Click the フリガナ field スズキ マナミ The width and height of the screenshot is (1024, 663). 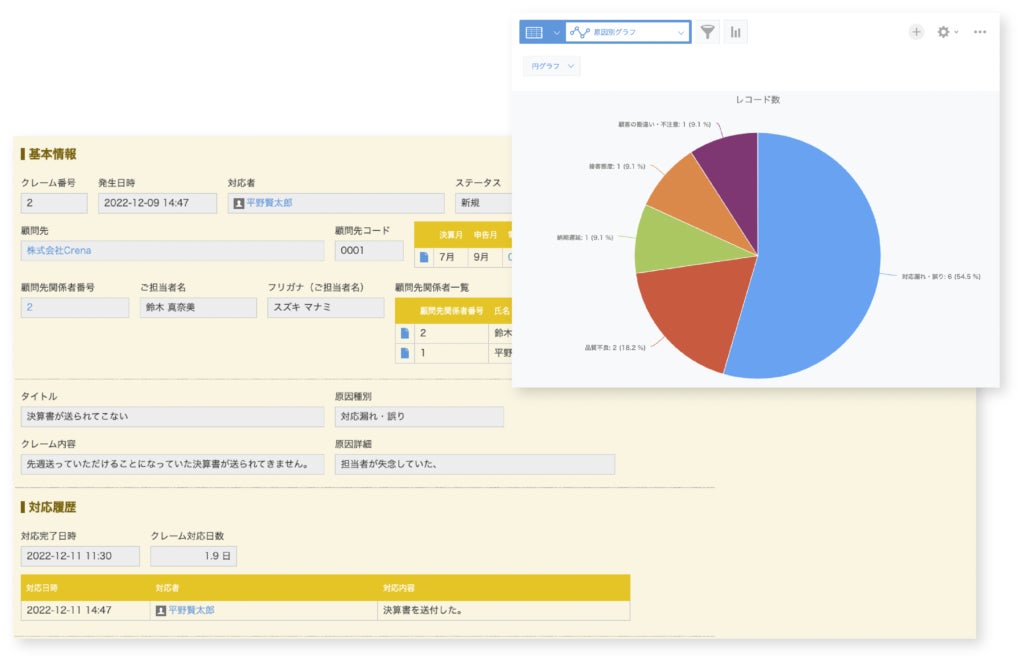pyautogui.click(x=325, y=307)
